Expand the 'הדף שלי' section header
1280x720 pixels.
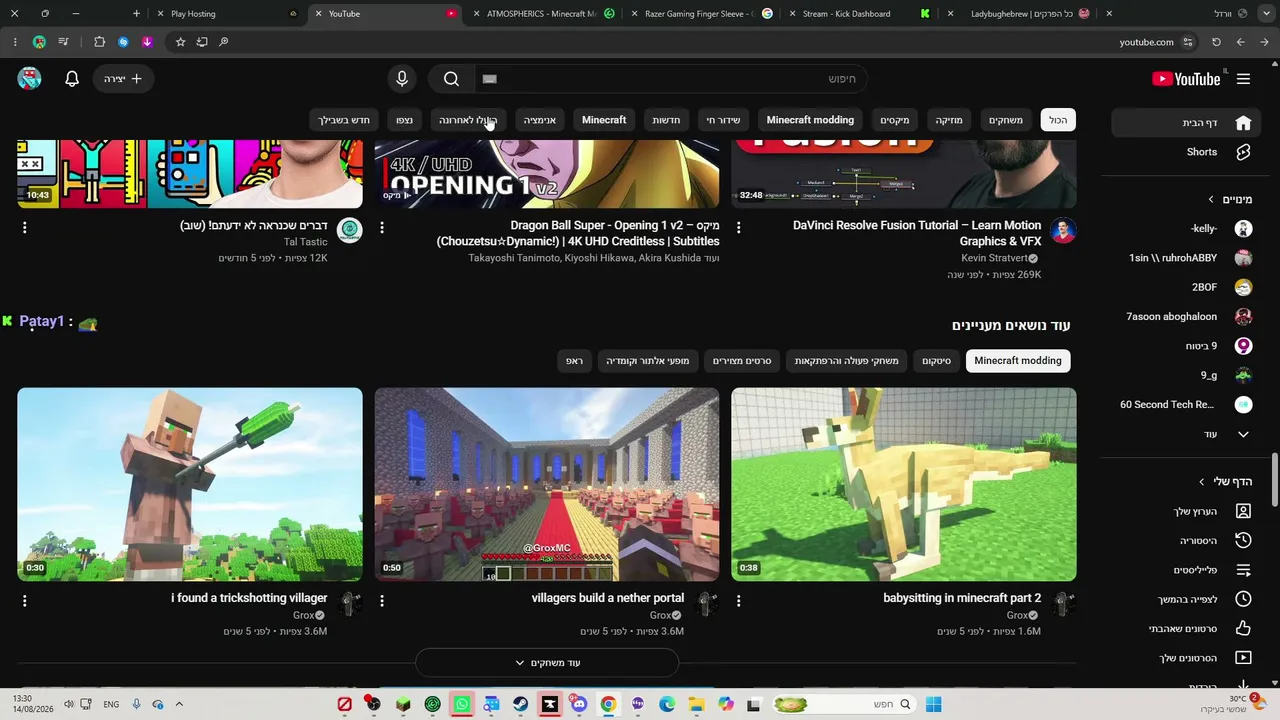click(1226, 481)
